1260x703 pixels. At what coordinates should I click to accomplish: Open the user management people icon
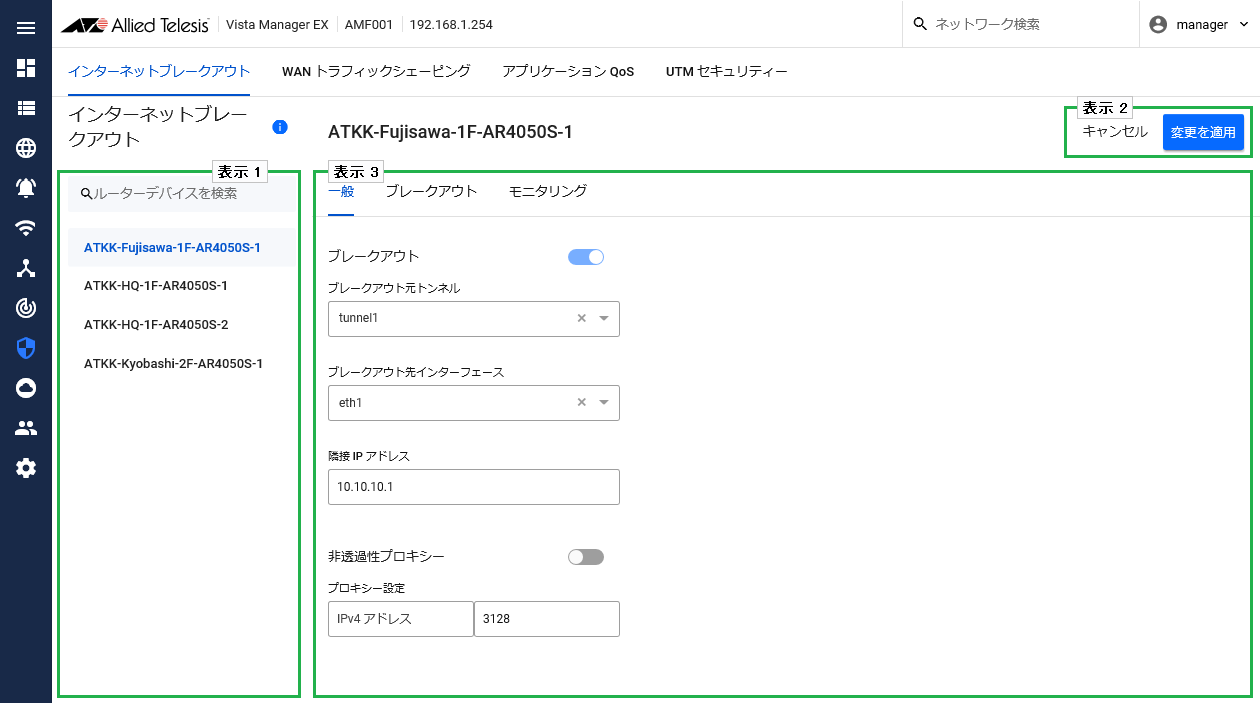[x=26, y=428]
